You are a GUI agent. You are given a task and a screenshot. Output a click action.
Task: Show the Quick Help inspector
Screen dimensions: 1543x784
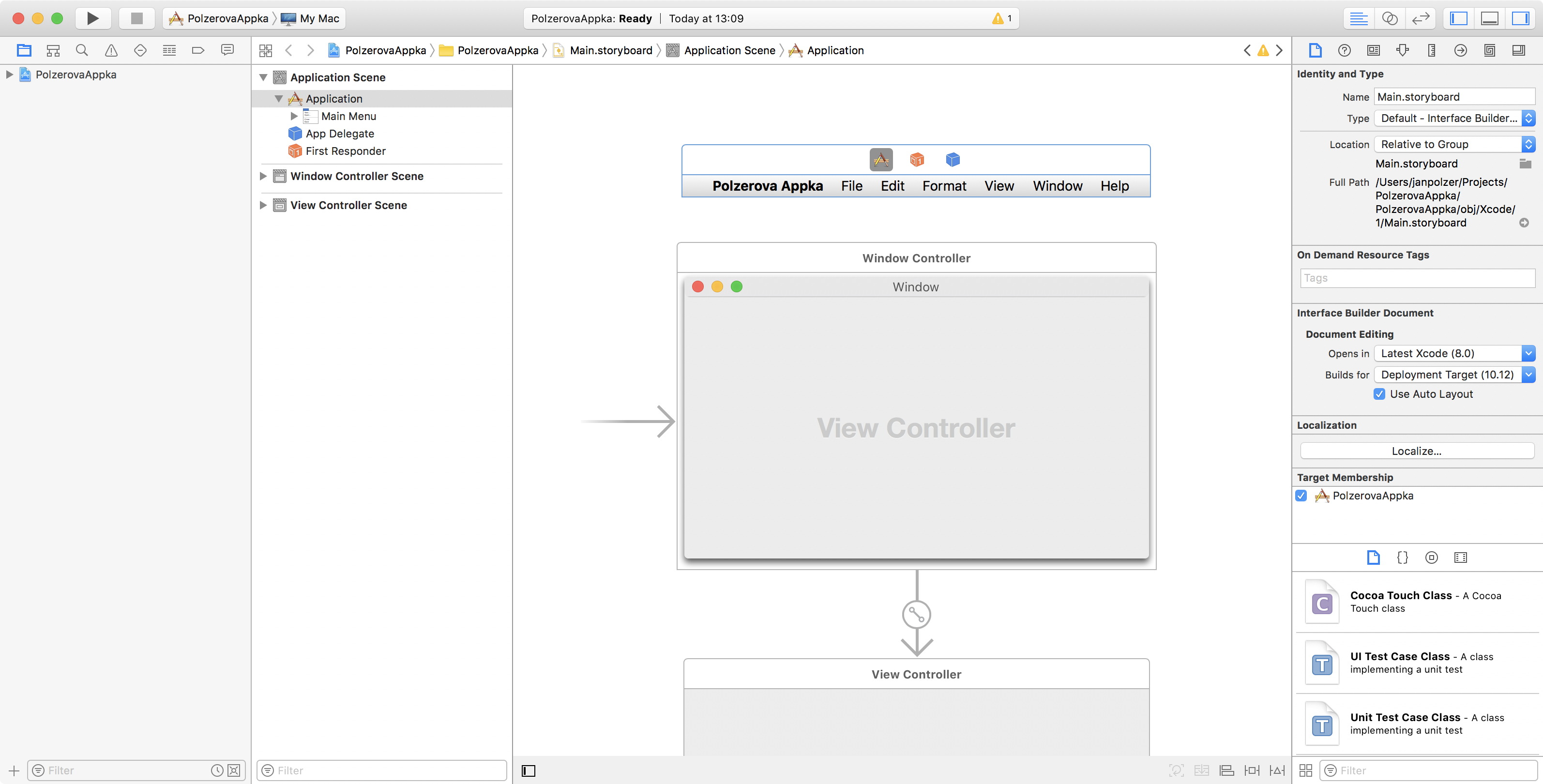[x=1345, y=50]
